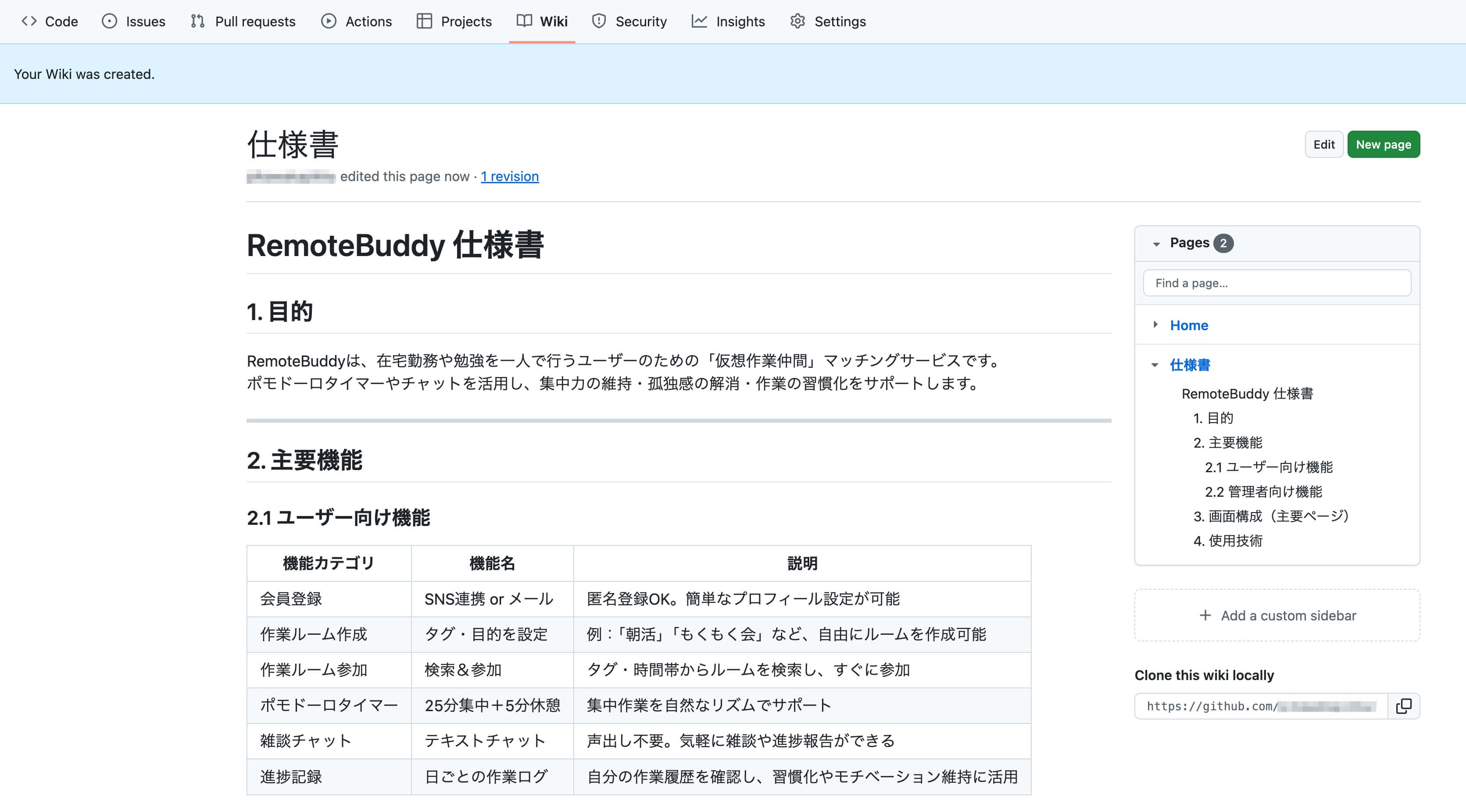This screenshot has height=812, width=1466.
Task: Jump to 2.2 管理者向け機能 in outline
Action: 1263,491
